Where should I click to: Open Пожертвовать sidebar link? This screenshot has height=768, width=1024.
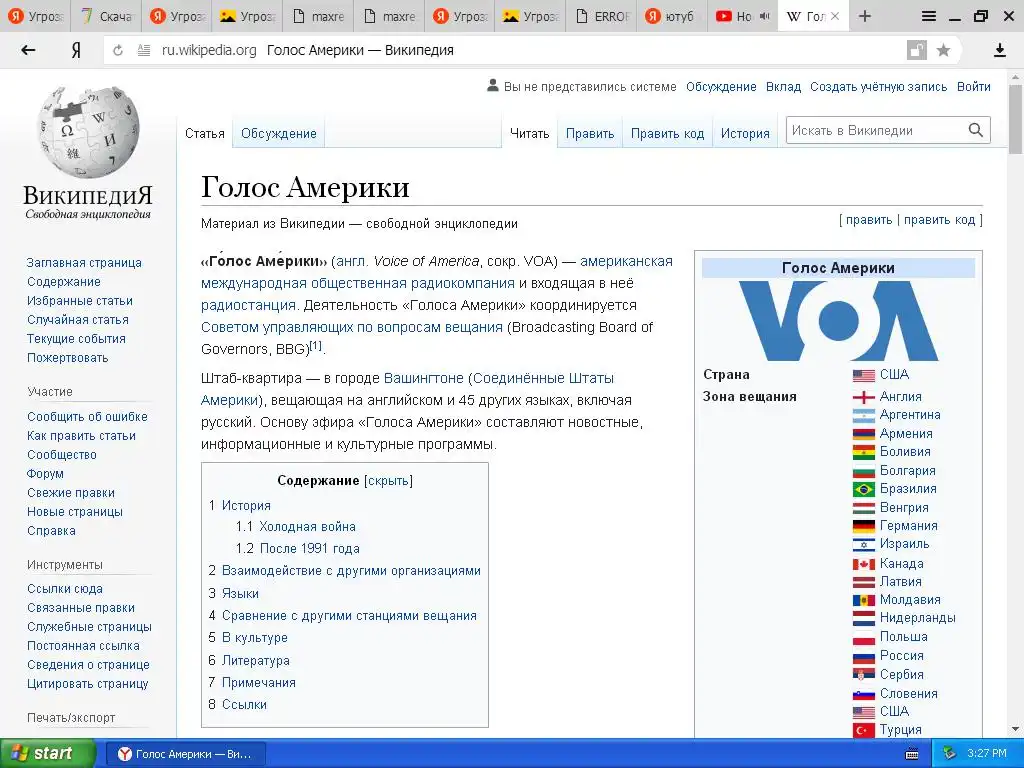click(68, 357)
